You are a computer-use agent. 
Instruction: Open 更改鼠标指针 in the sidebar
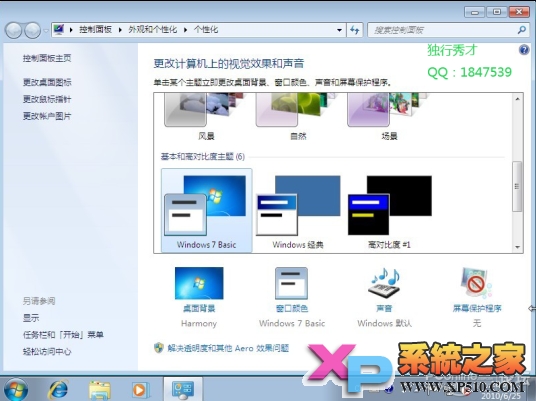click(x=47, y=99)
